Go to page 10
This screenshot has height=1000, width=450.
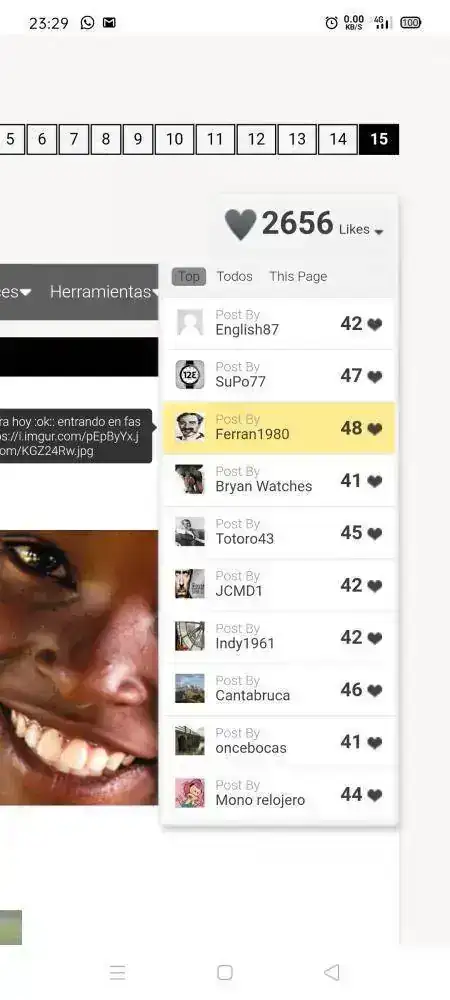coord(175,139)
